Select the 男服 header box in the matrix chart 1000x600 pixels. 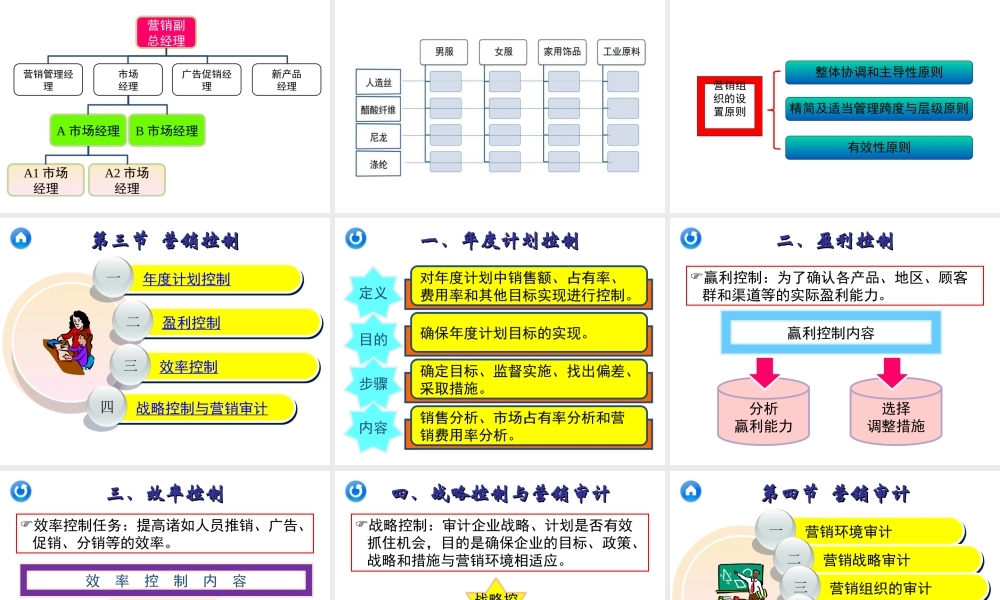442,52
